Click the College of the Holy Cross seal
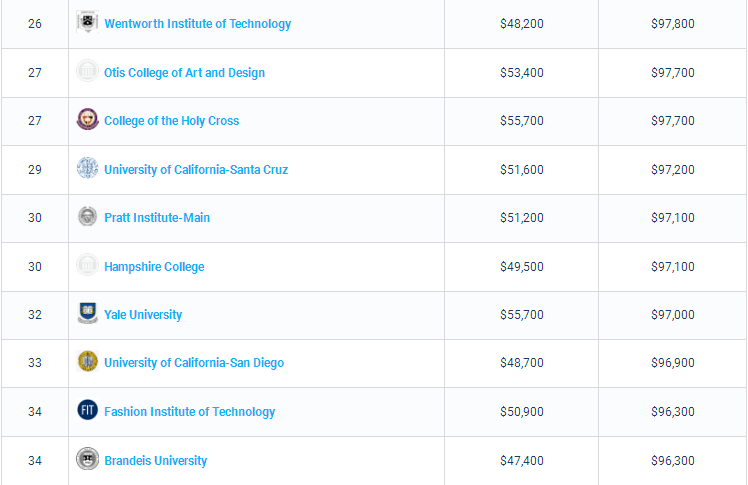The height and width of the screenshot is (485, 748). click(x=88, y=120)
